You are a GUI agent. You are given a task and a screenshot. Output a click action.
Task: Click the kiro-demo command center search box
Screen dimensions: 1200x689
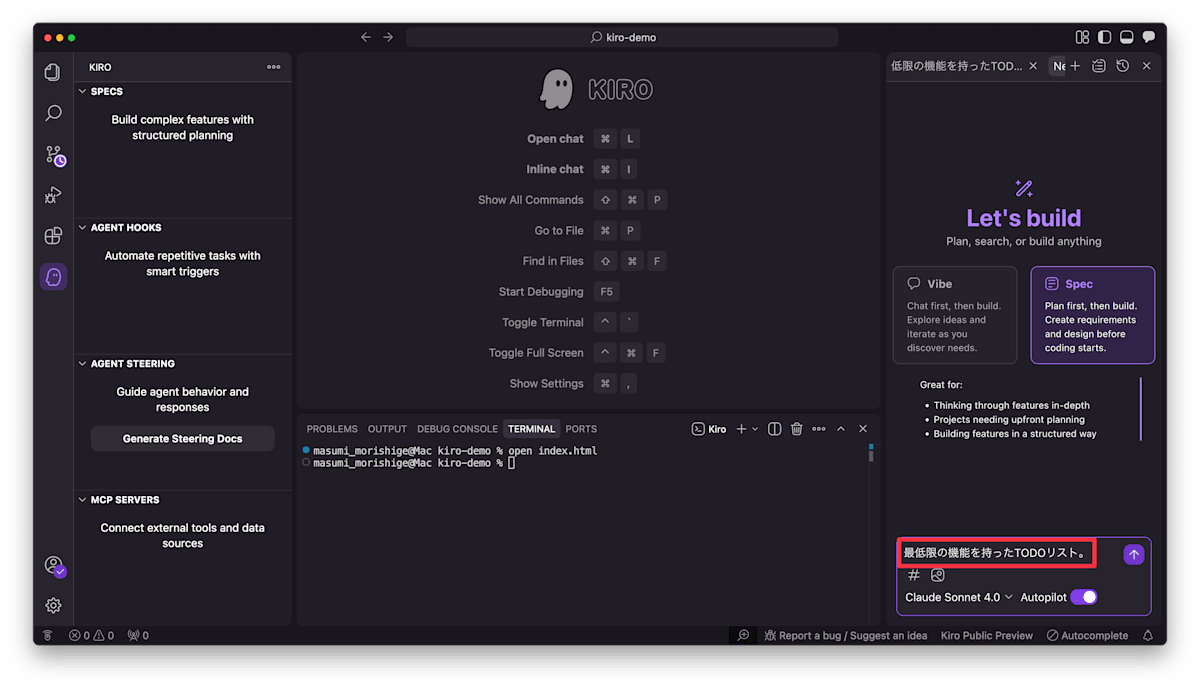point(622,37)
